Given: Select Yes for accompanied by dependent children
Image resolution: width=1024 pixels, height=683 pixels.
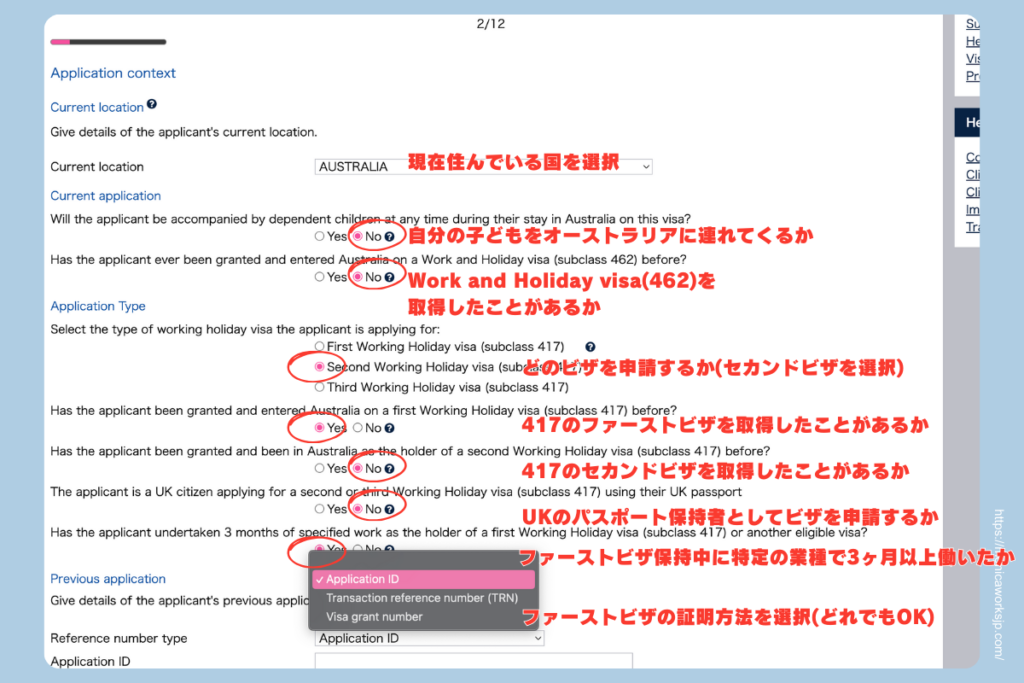Looking at the screenshot, I should click(x=319, y=236).
